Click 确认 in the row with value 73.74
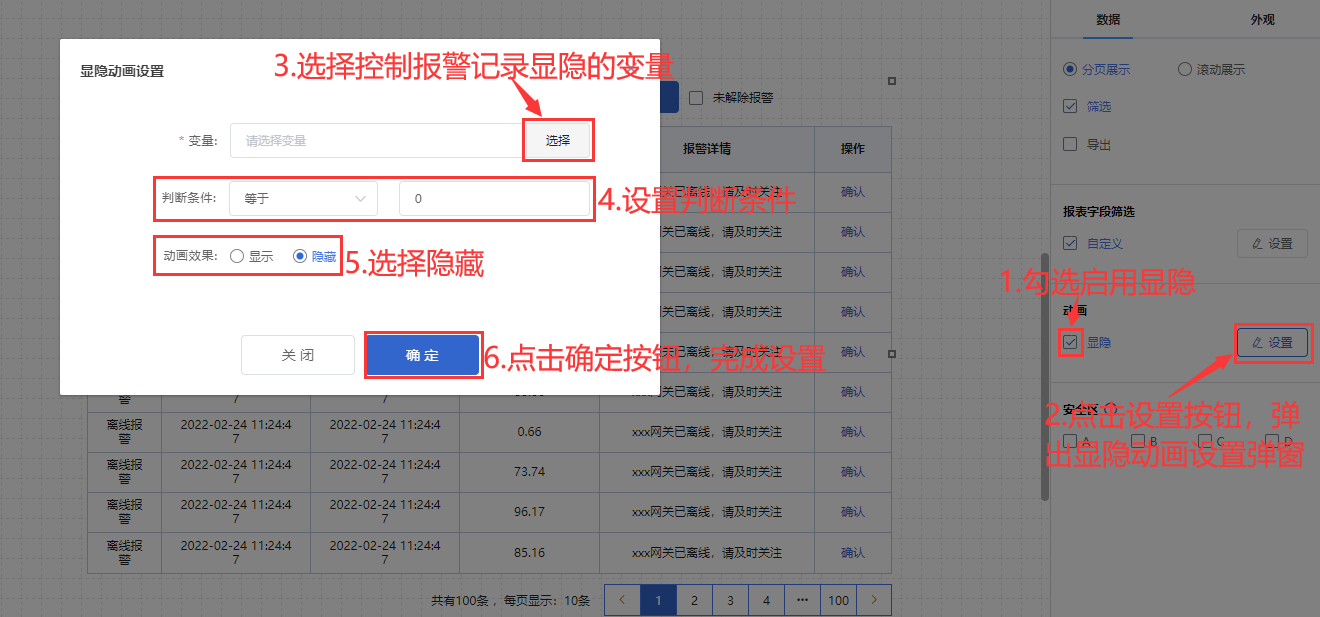Viewport: 1320px width, 617px height. pyautogui.click(x=853, y=472)
